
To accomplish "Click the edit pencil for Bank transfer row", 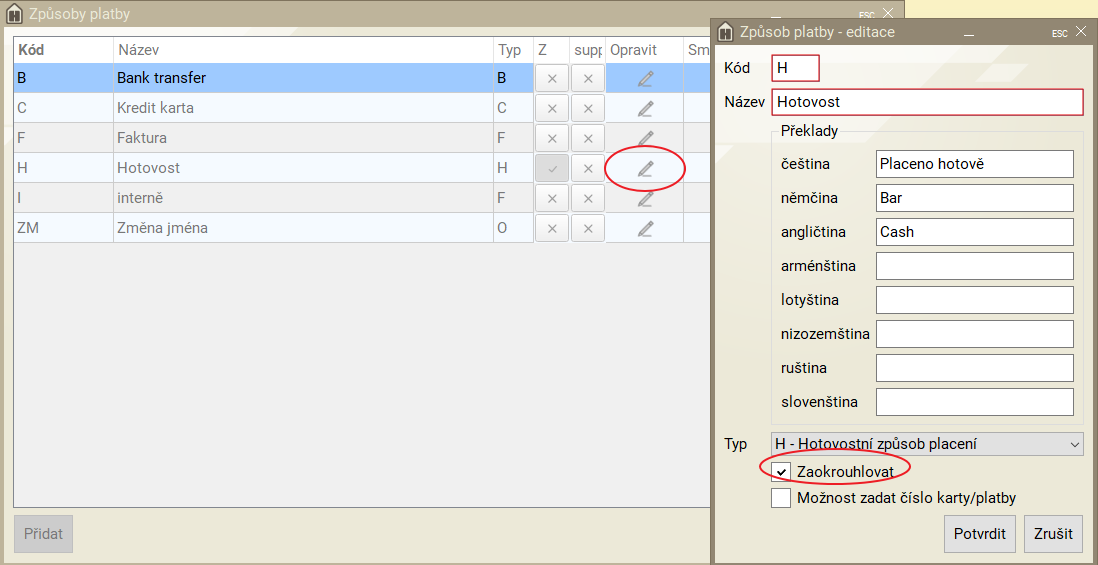I will [645, 78].
